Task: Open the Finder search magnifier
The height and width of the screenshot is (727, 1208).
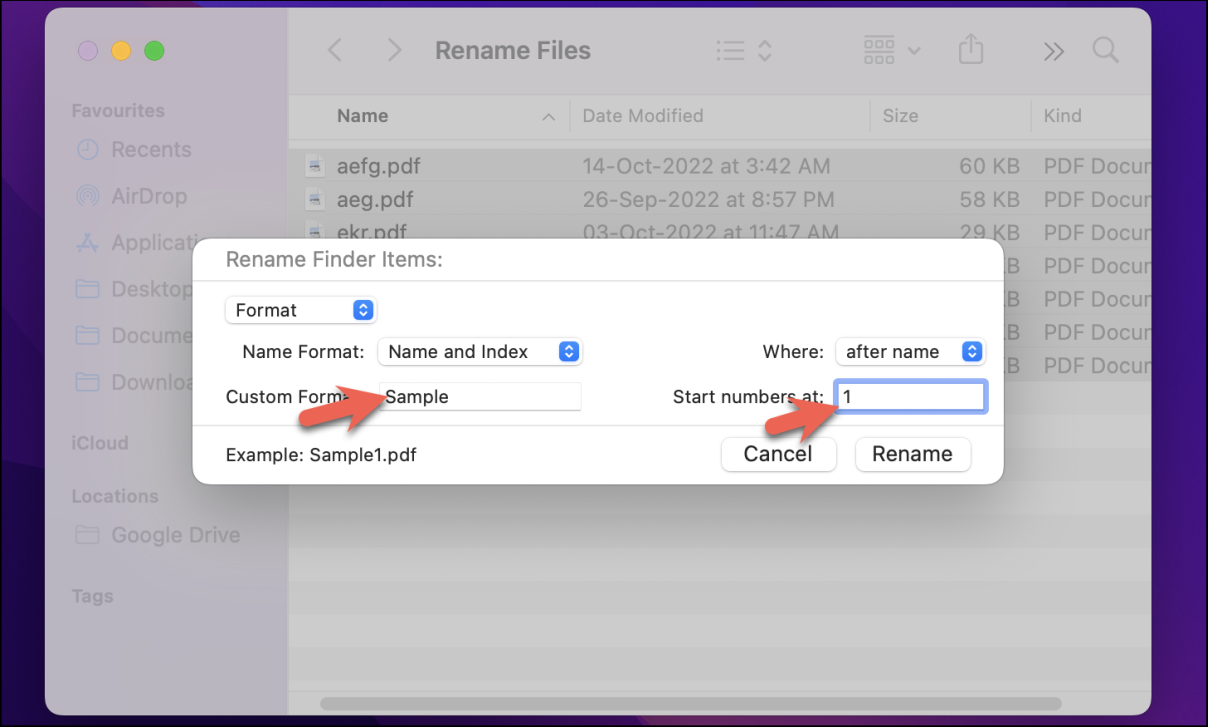Action: (x=1105, y=50)
